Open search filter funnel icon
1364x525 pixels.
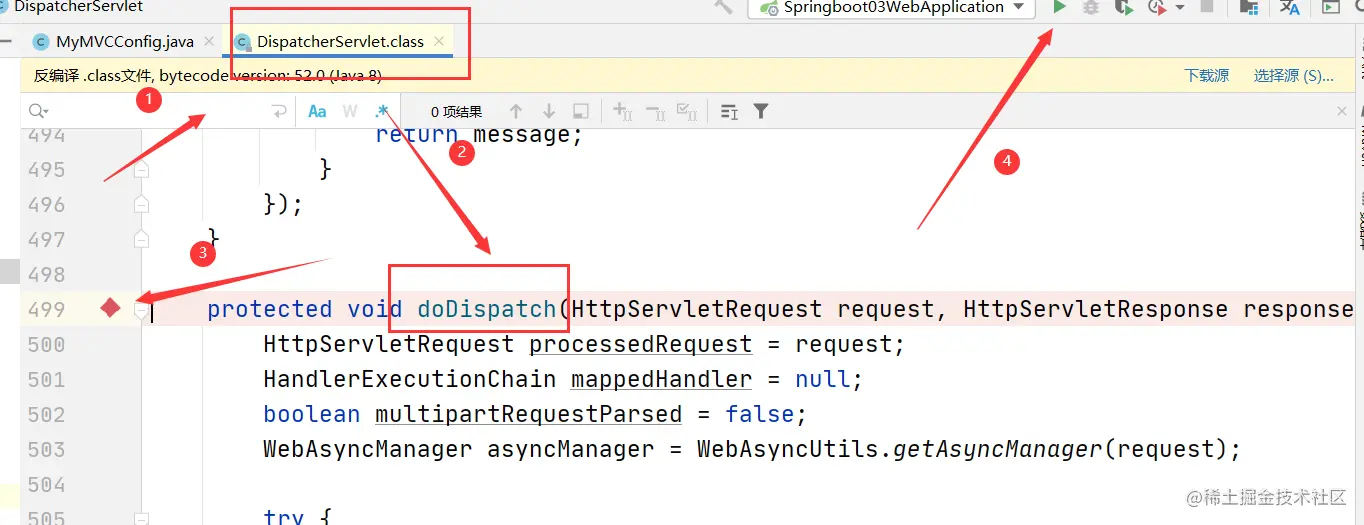tap(761, 112)
